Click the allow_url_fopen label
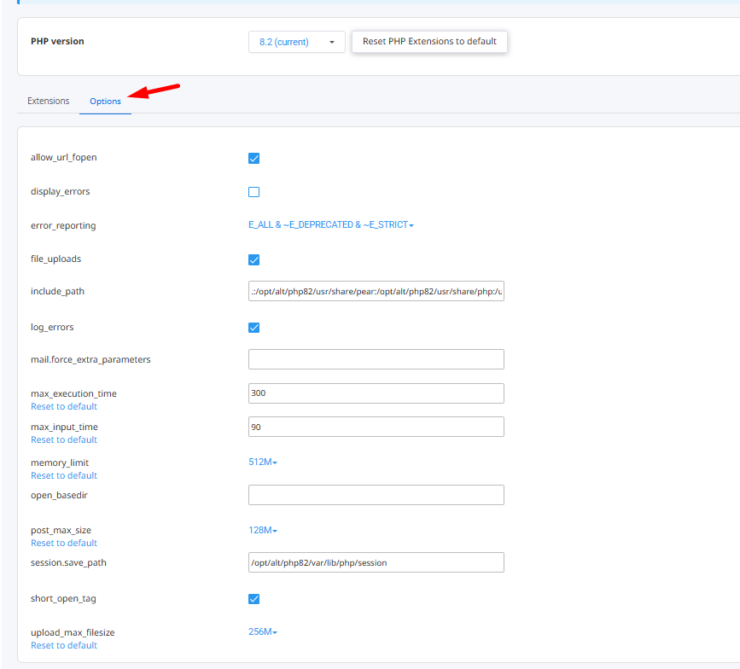This screenshot has width=740, height=669. tap(64, 158)
